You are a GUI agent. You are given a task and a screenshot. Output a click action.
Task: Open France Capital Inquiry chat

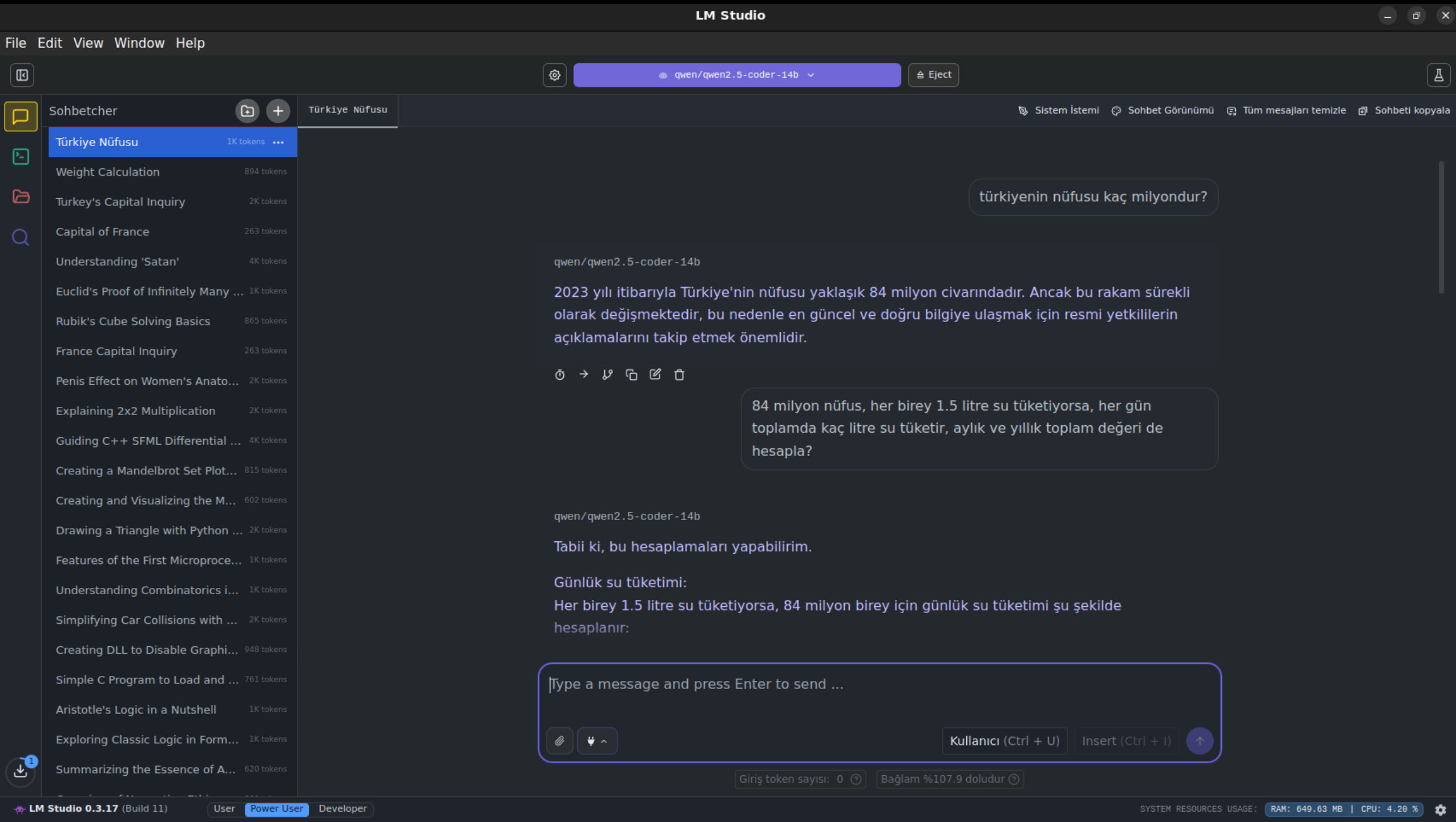pos(172,351)
